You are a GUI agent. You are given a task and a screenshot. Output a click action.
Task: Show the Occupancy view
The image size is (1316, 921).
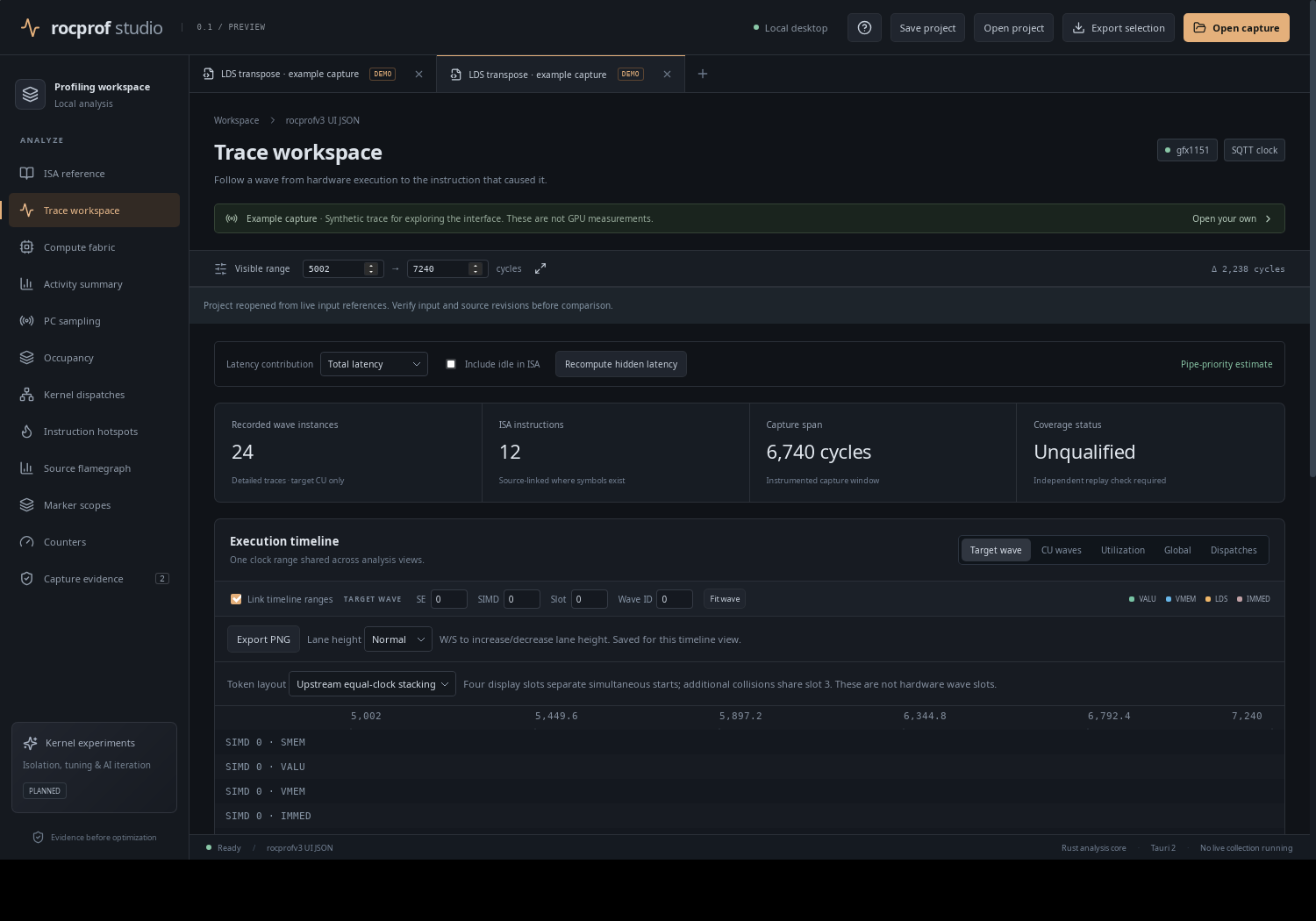point(94,358)
